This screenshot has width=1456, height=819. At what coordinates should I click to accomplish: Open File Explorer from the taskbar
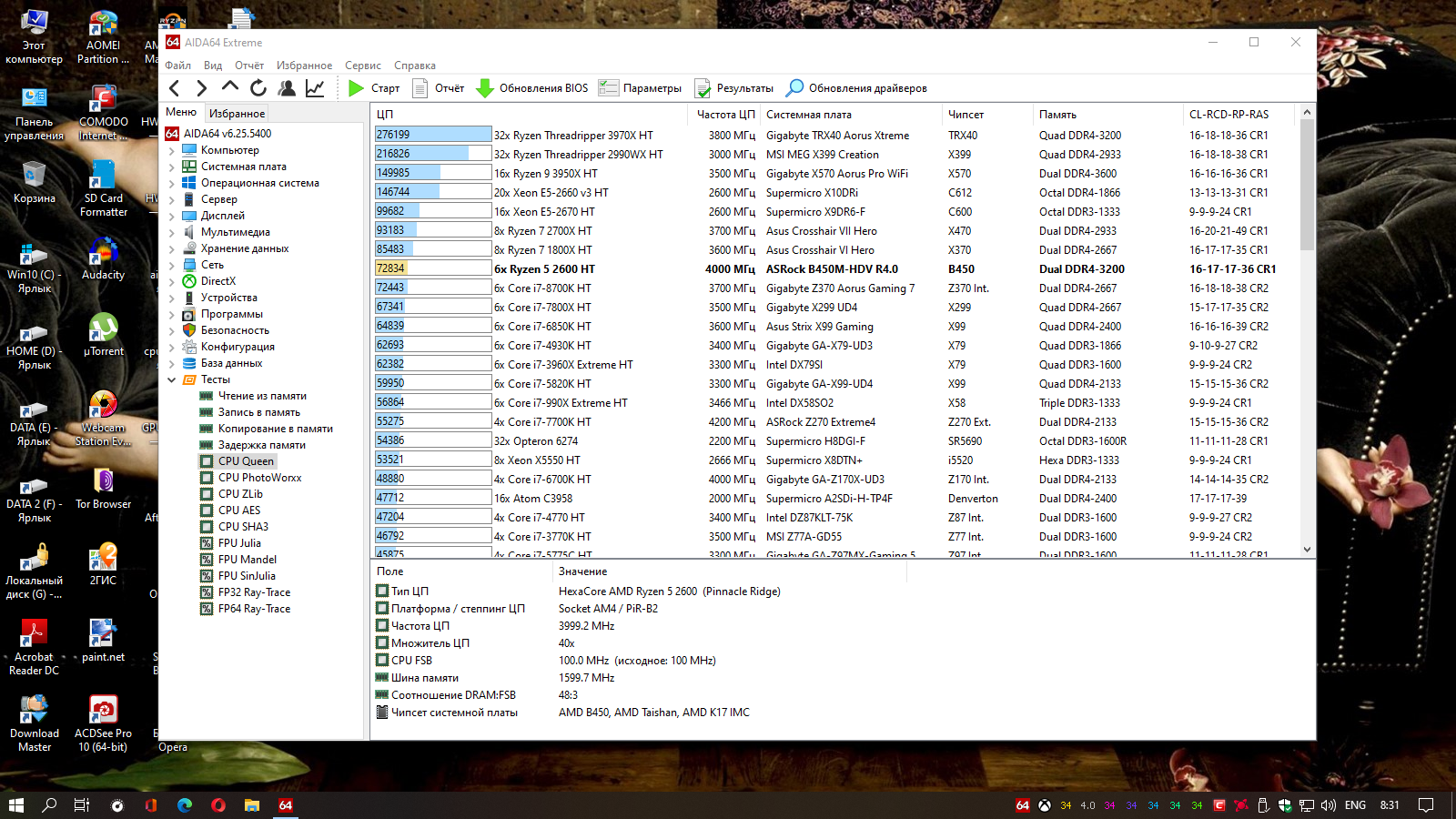click(x=252, y=805)
